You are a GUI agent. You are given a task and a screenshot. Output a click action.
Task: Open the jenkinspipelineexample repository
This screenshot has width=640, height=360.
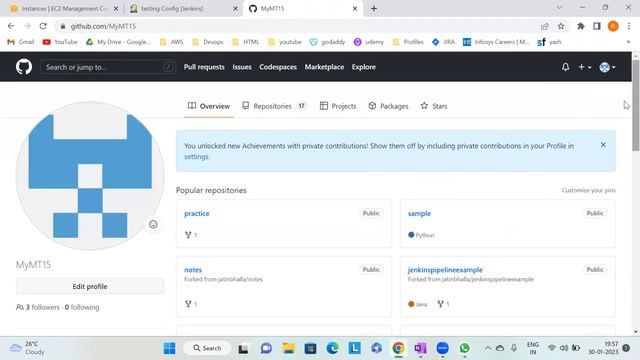pos(445,270)
